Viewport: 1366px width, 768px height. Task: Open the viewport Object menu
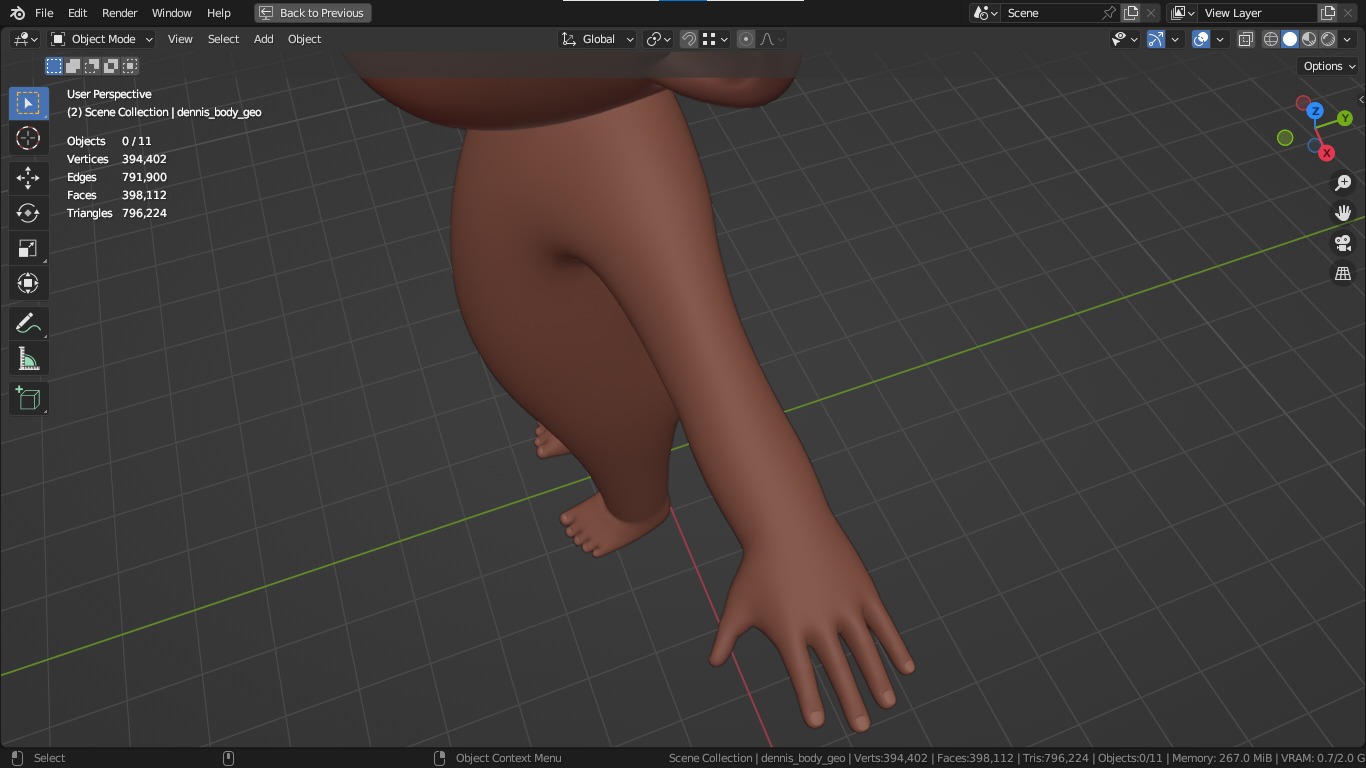pos(304,39)
